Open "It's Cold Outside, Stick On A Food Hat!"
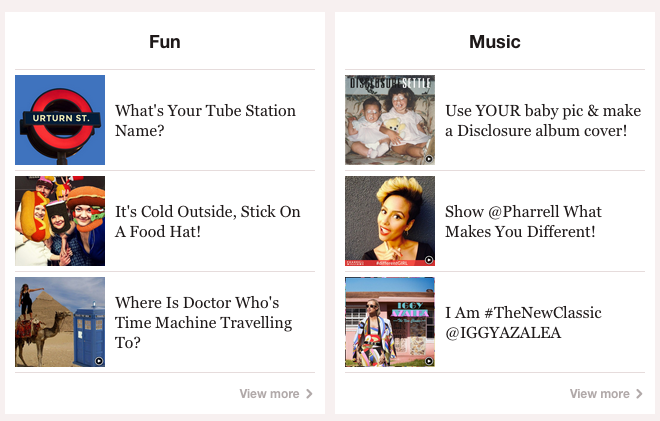 (x=208, y=221)
